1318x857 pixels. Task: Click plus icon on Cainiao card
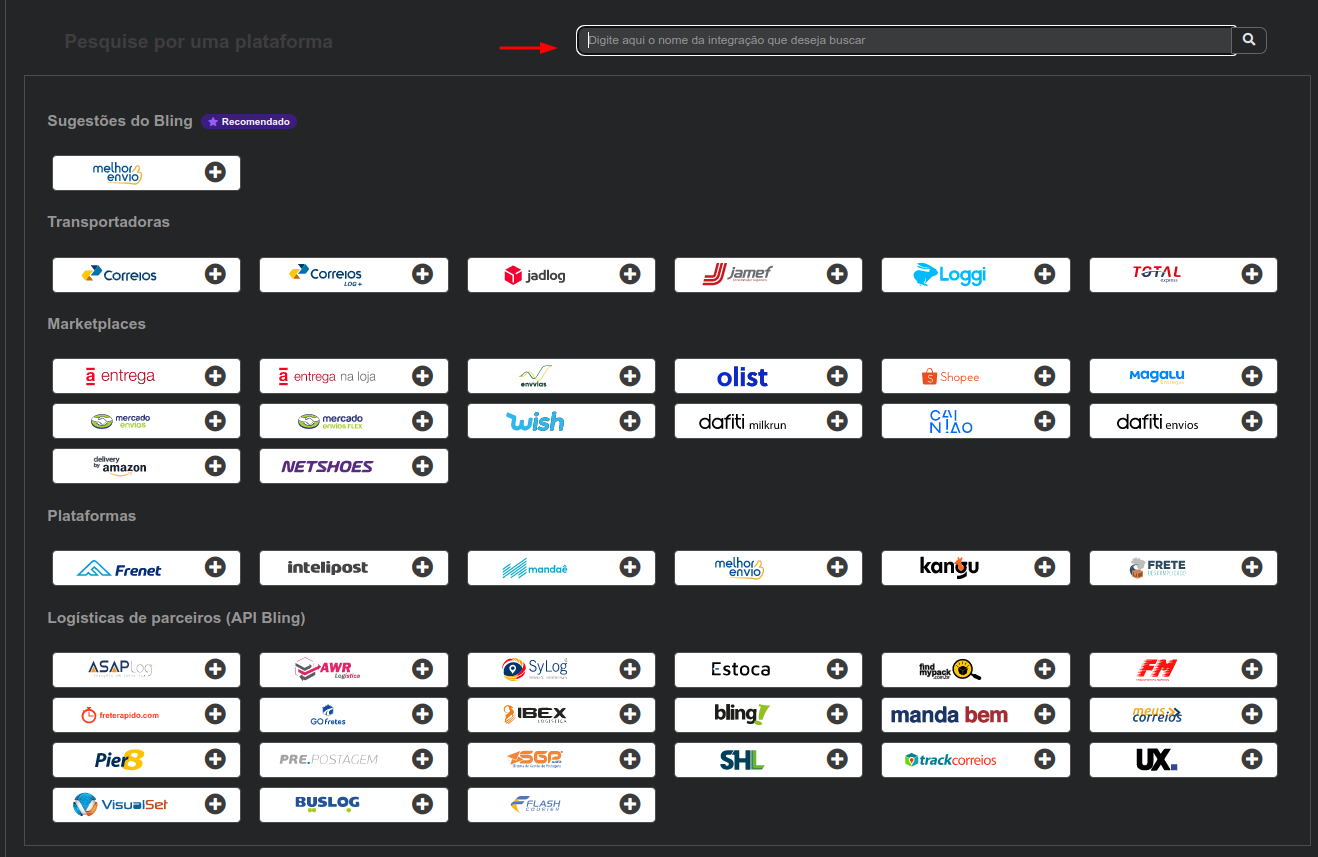[x=1045, y=421]
